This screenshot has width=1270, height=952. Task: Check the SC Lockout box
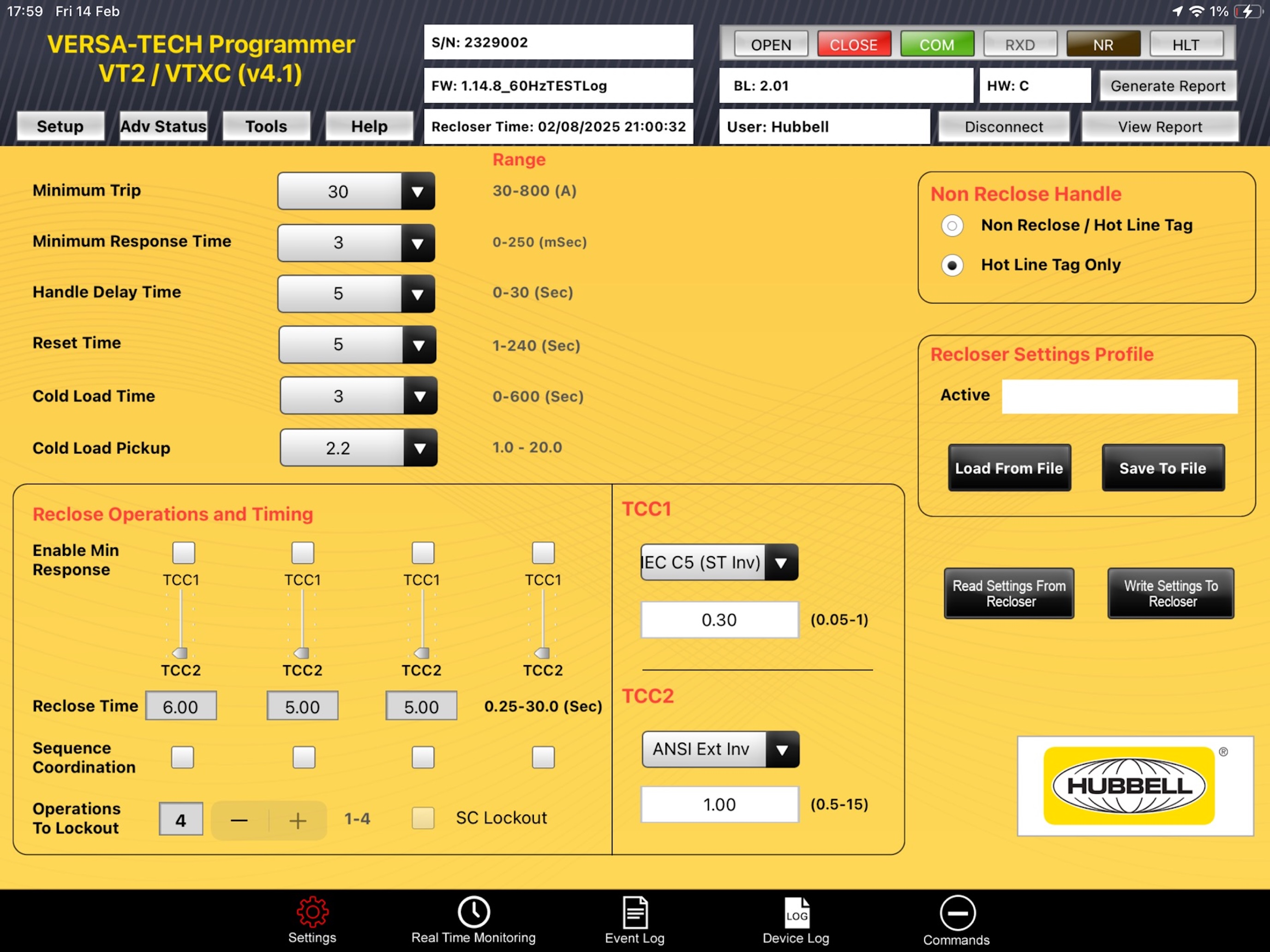[423, 818]
